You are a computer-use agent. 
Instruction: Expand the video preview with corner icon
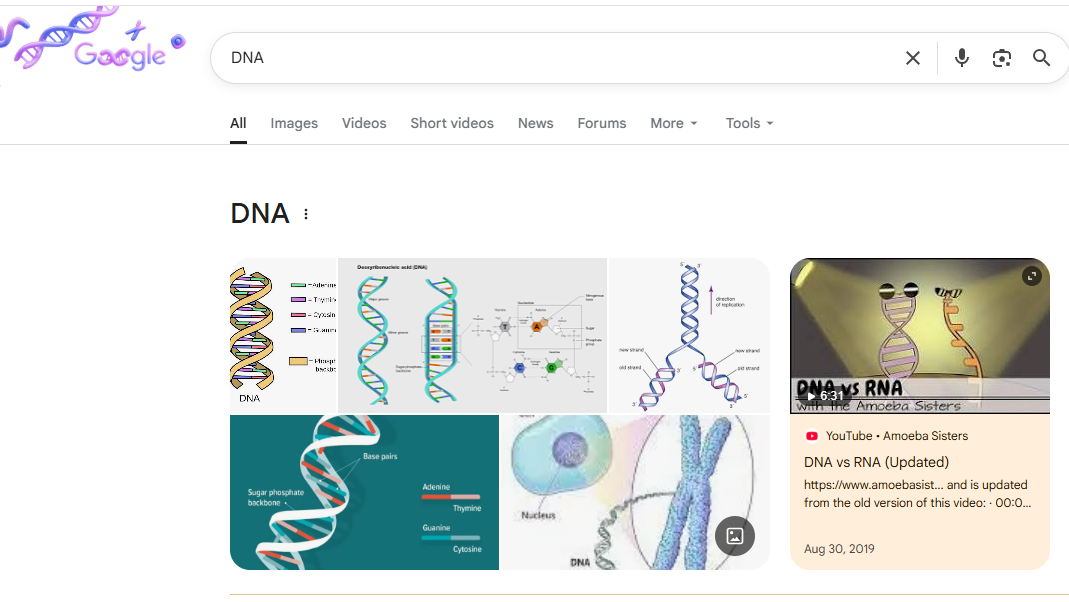1032,276
